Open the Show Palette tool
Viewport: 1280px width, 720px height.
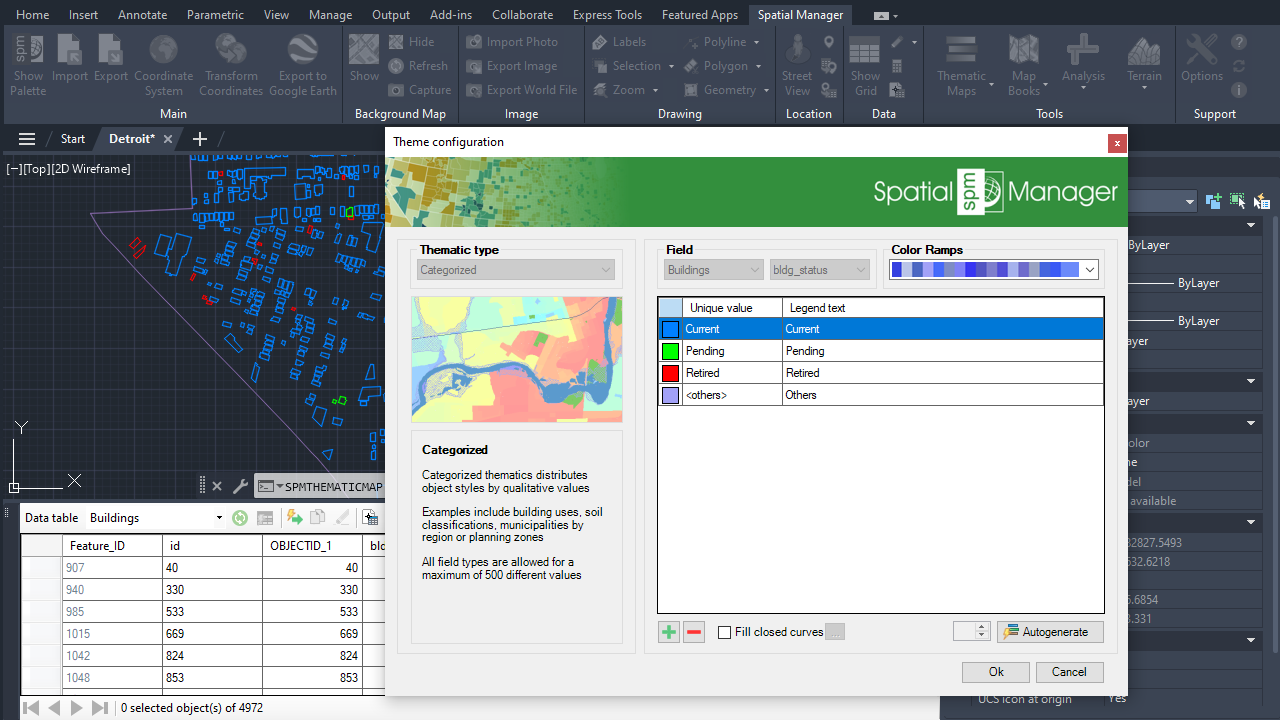(28, 64)
